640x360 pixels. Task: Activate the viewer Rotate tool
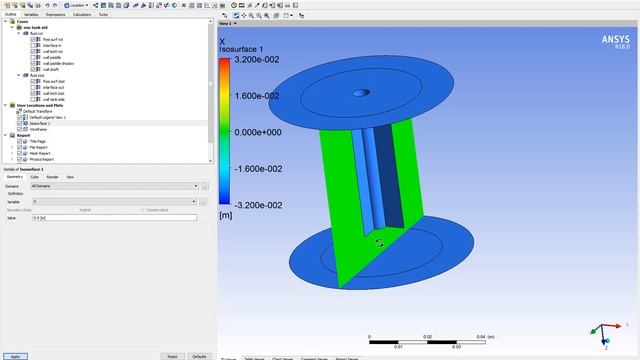point(236,16)
